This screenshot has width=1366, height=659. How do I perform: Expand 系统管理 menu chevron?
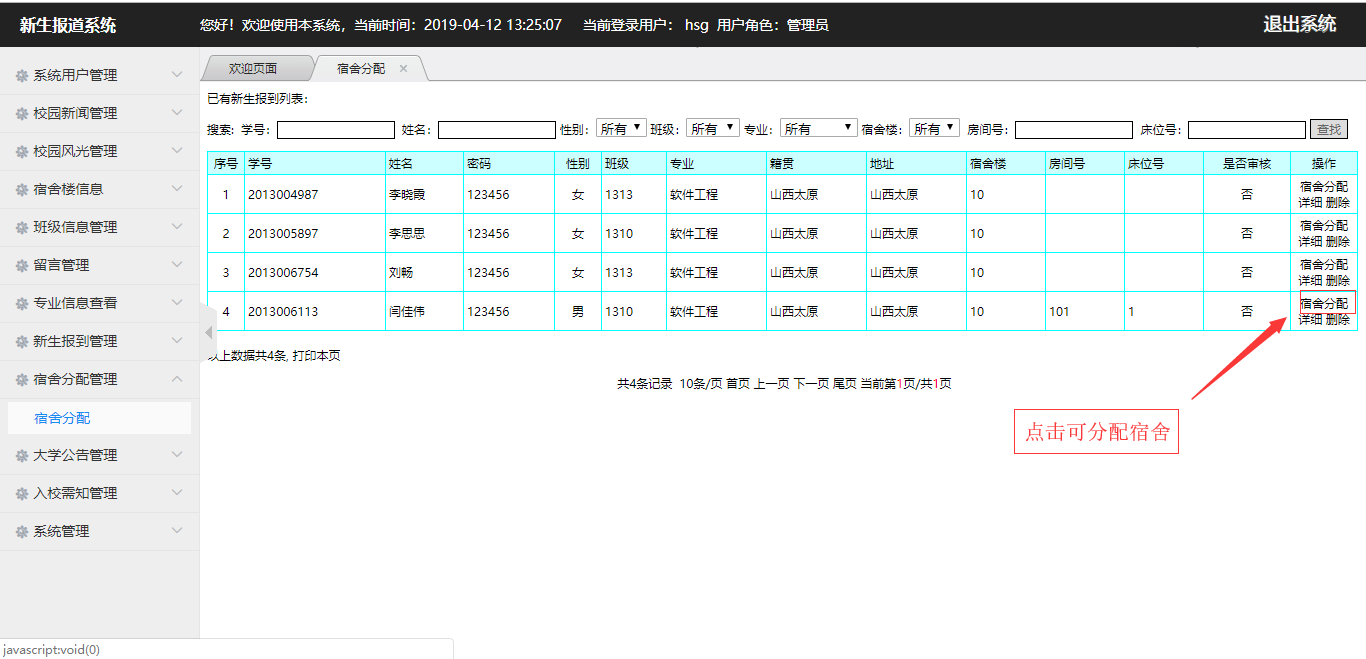(177, 531)
